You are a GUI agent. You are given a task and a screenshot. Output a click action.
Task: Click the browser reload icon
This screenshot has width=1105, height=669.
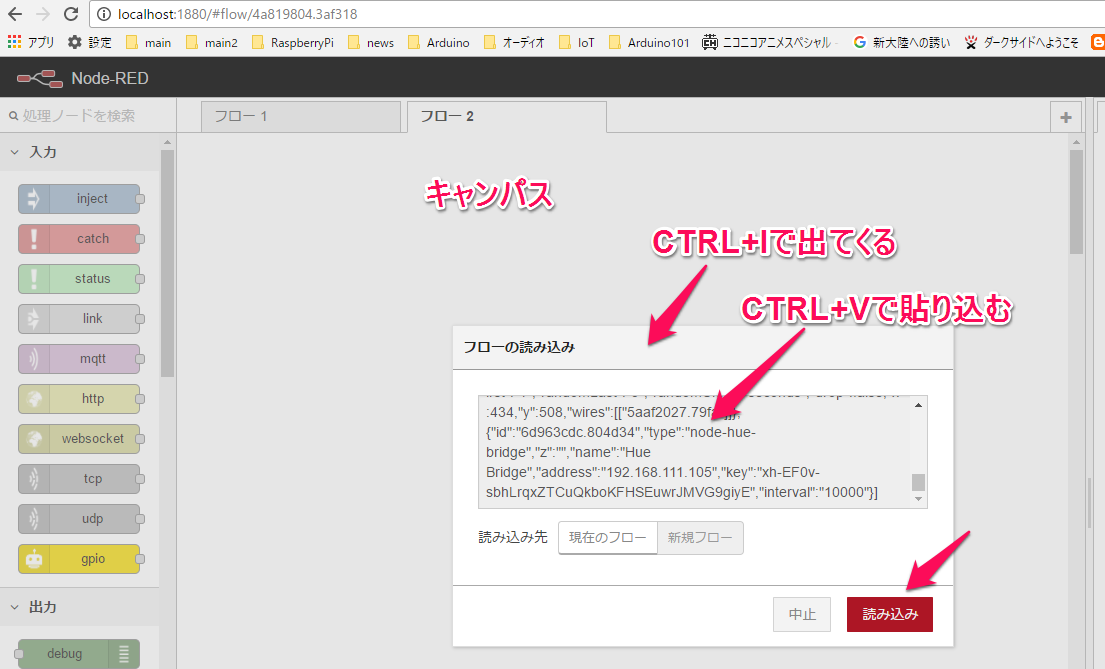[x=71, y=15]
